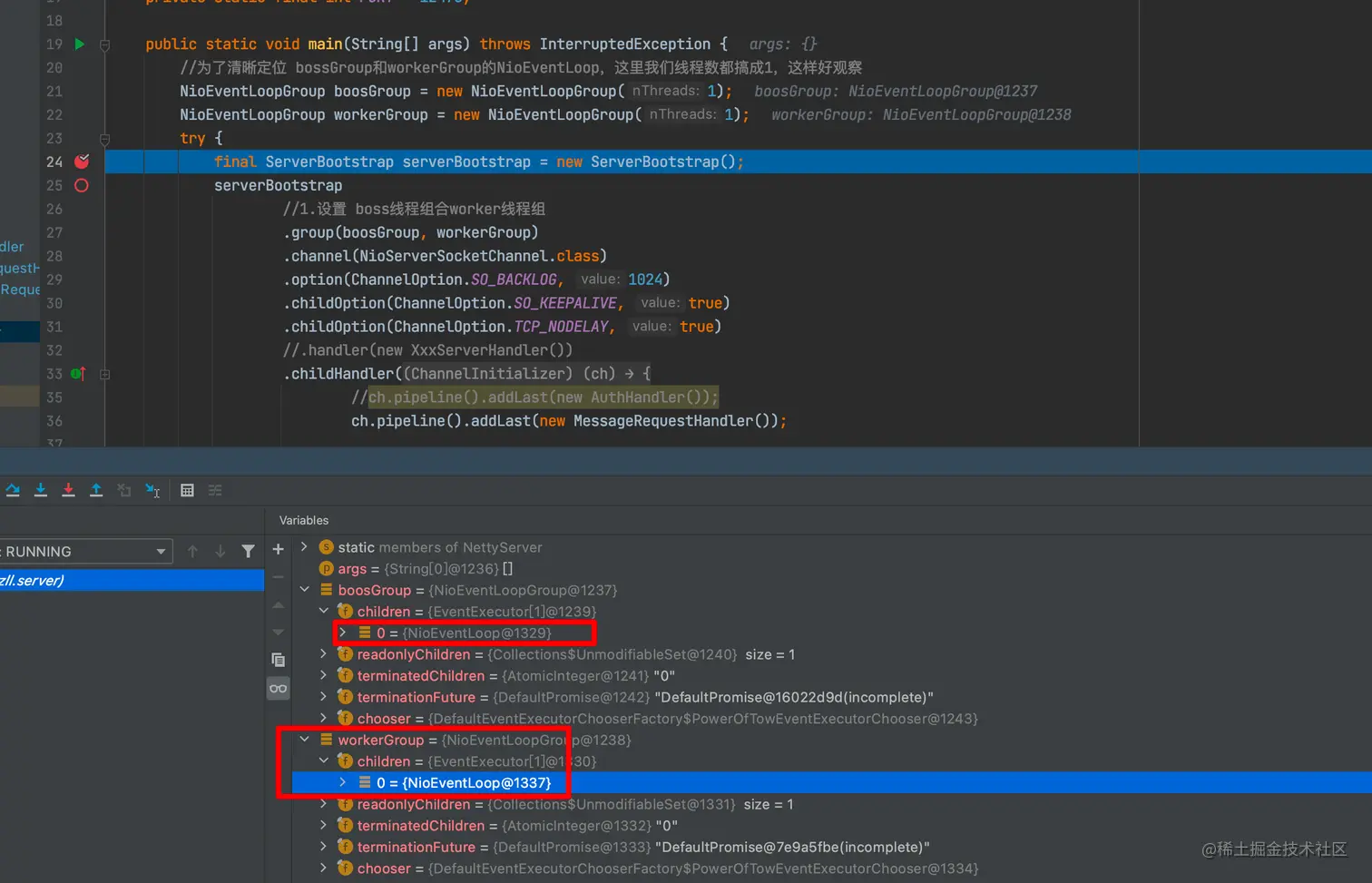Click 'InterruptedException' in the main method signature

pyautogui.click(x=625, y=44)
